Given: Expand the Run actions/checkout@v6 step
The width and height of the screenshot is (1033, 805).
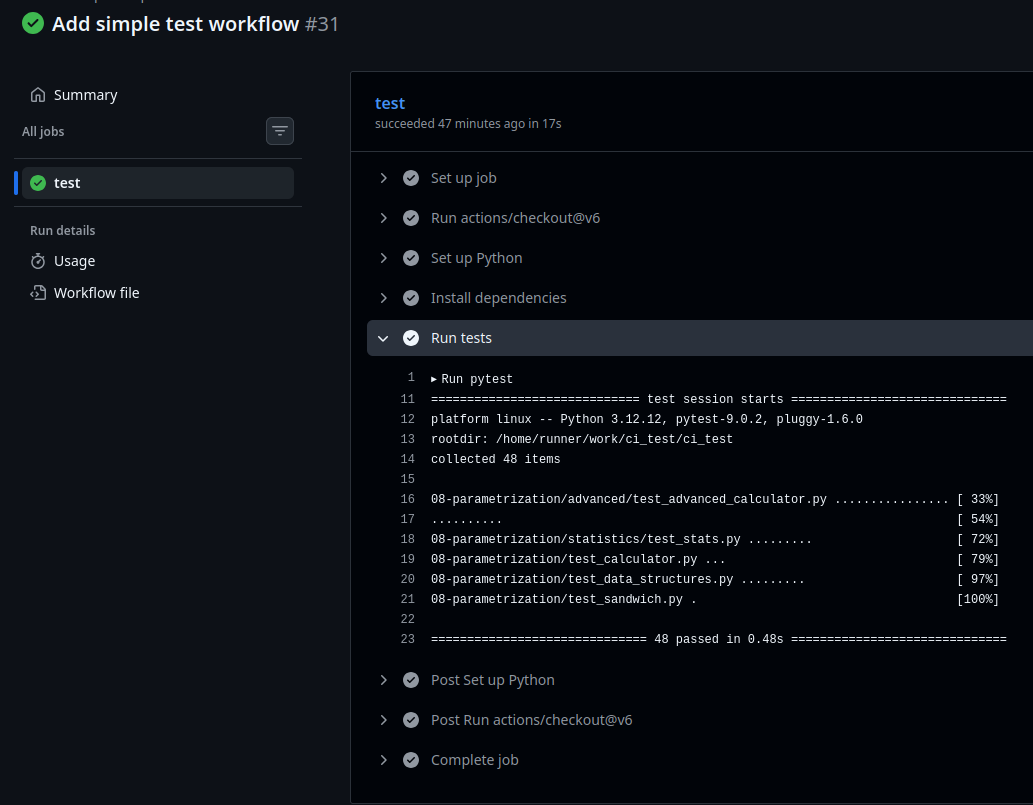Looking at the screenshot, I should point(383,217).
